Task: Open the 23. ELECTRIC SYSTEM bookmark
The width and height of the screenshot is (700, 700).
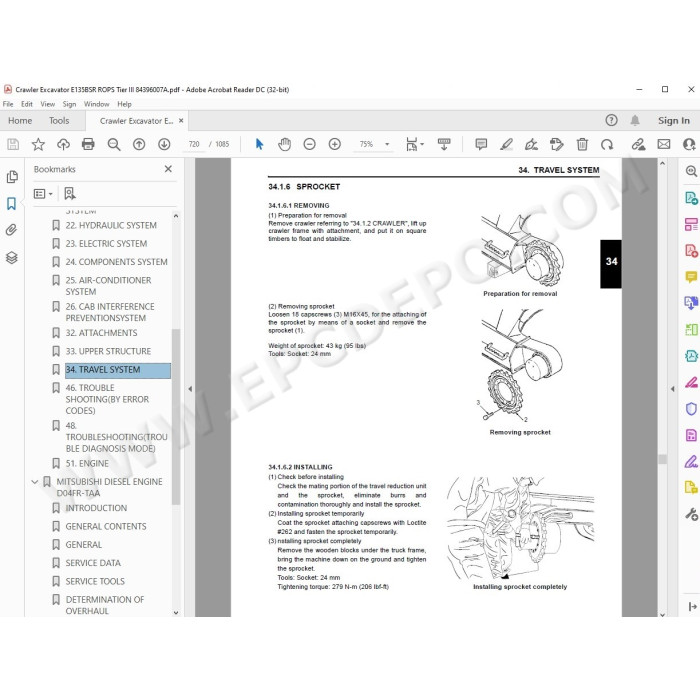Action: (106, 244)
